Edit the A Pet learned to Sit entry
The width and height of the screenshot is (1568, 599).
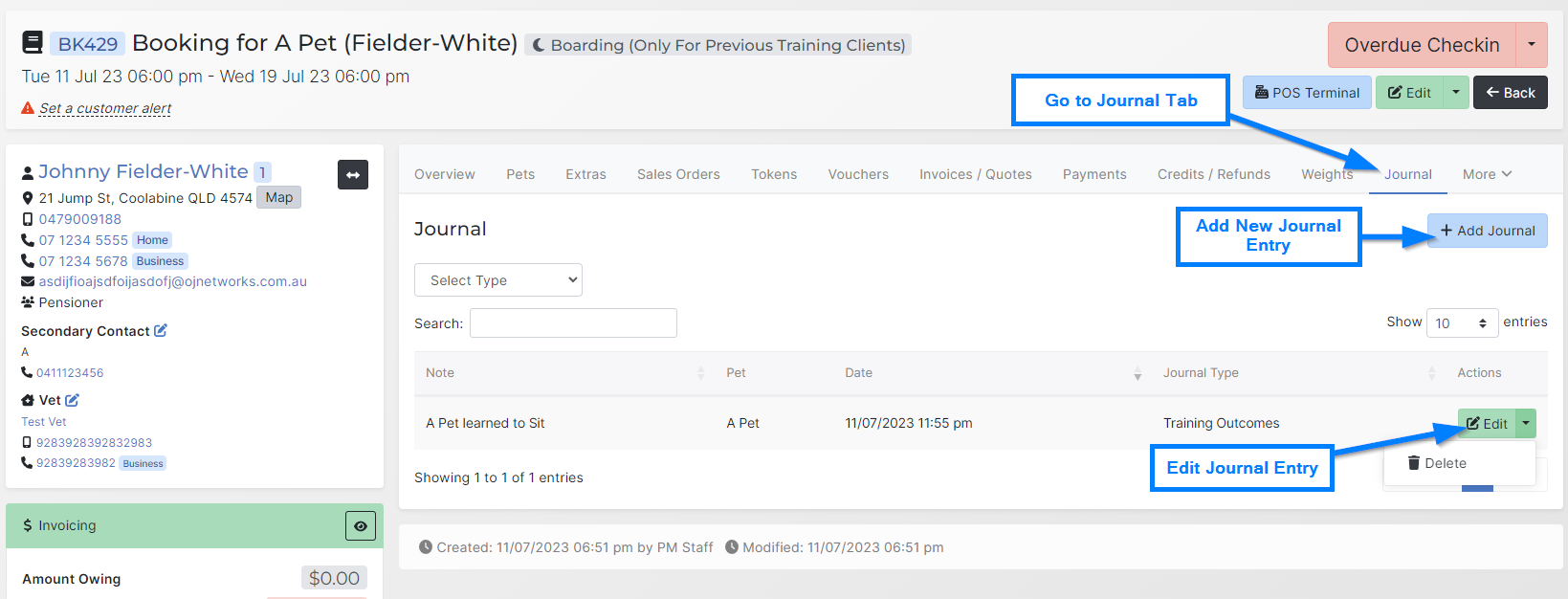[1487, 424]
